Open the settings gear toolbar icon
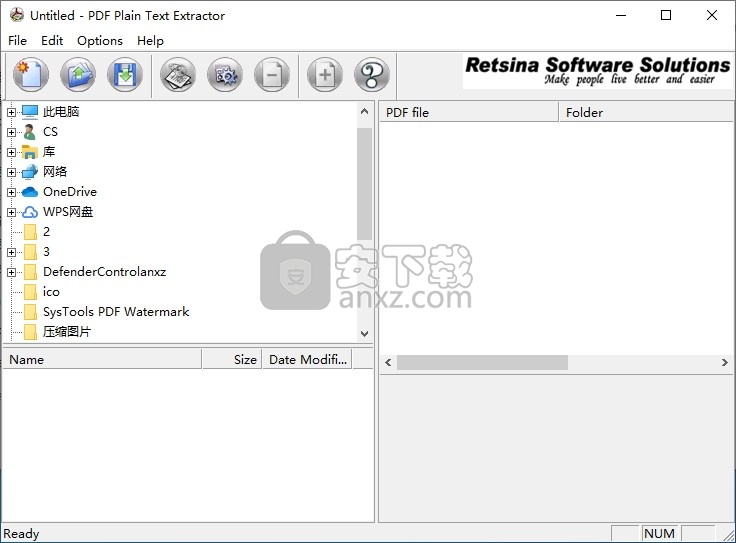Viewport: 736px width, 543px height. [x=225, y=75]
